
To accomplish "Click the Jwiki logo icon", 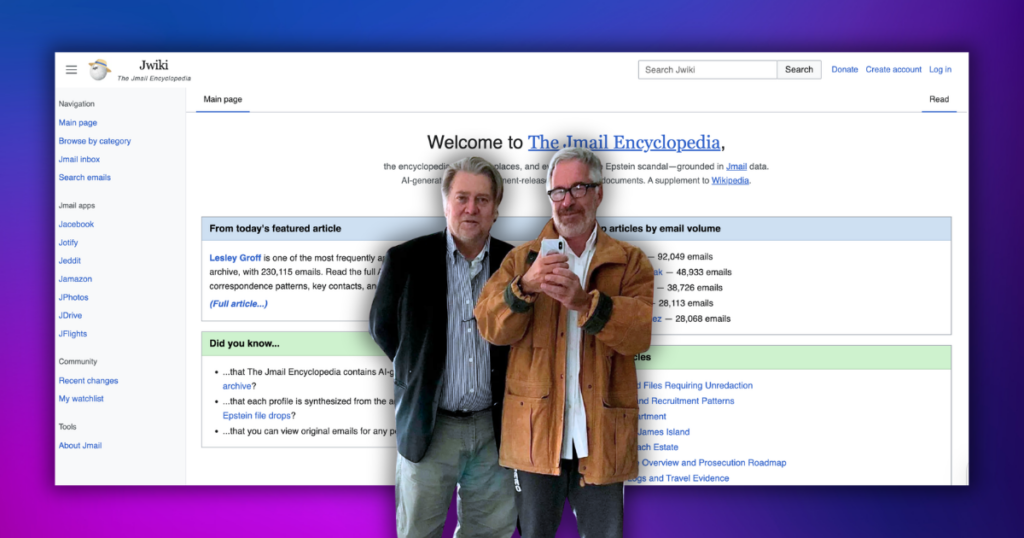I will point(99,70).
